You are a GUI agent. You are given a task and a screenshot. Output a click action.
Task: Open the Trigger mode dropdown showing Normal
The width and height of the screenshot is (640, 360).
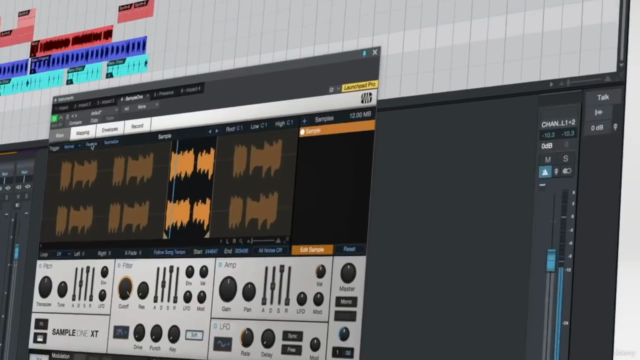click(x=72, y=147)
